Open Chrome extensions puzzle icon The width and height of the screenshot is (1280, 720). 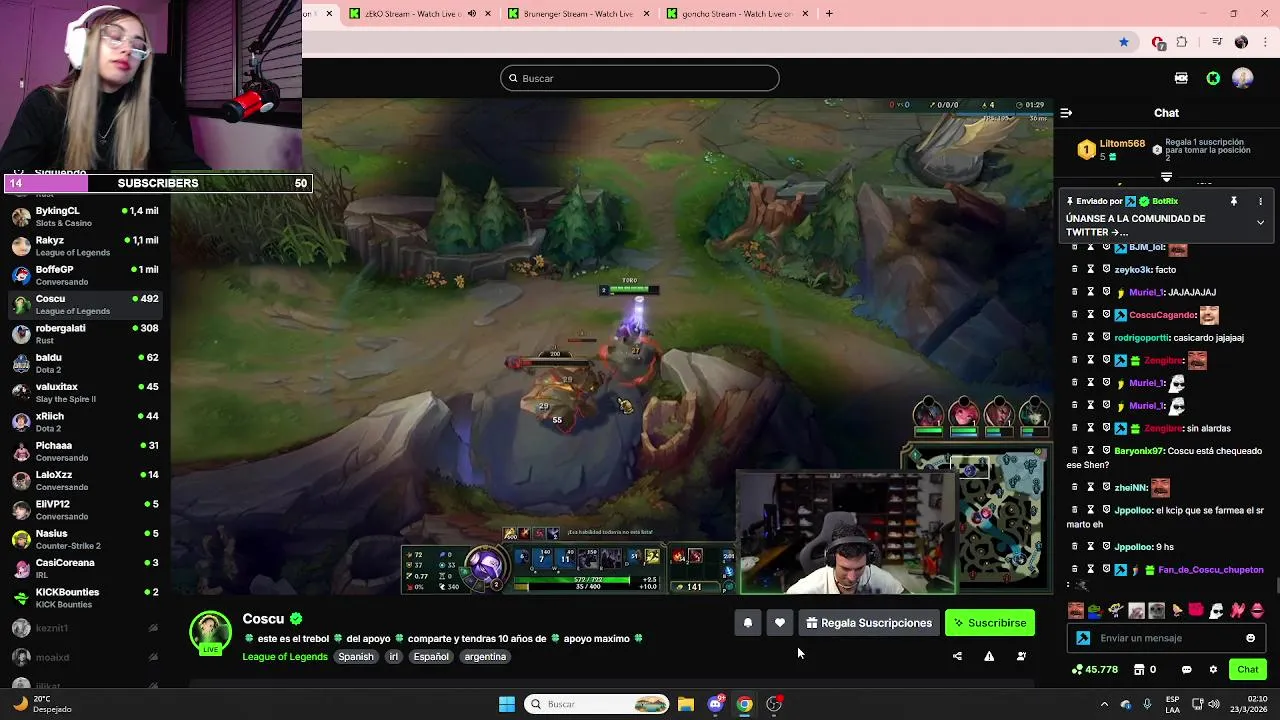(1182, 42)
